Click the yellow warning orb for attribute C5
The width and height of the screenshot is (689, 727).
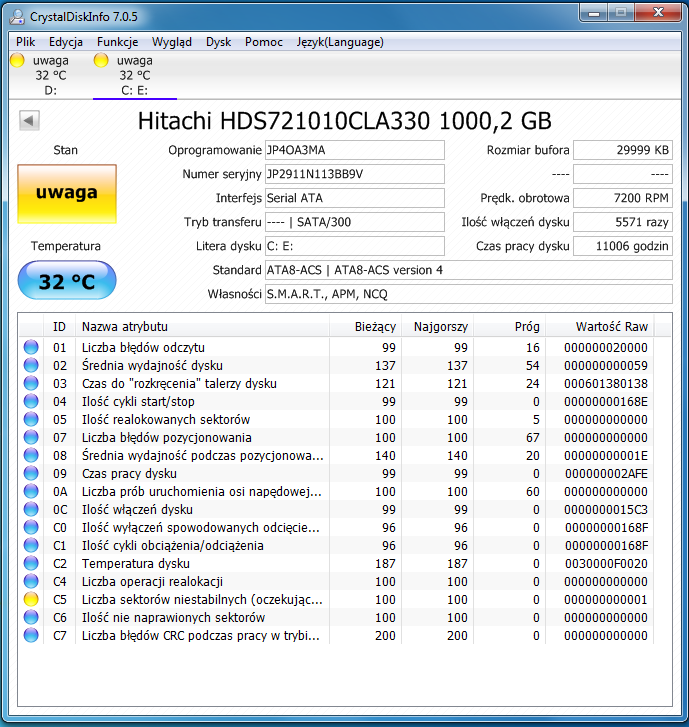tap(31, 599)
